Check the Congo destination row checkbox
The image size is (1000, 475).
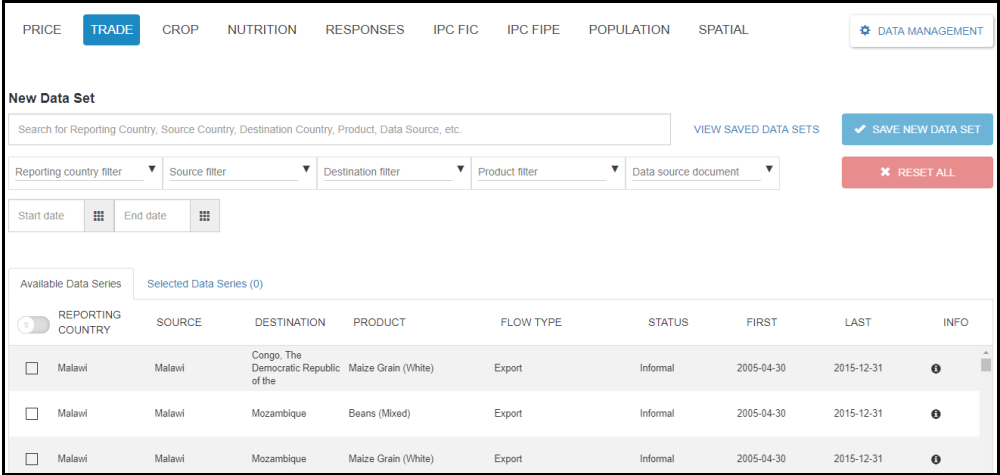pyautogui.click(x=32, y=369)
